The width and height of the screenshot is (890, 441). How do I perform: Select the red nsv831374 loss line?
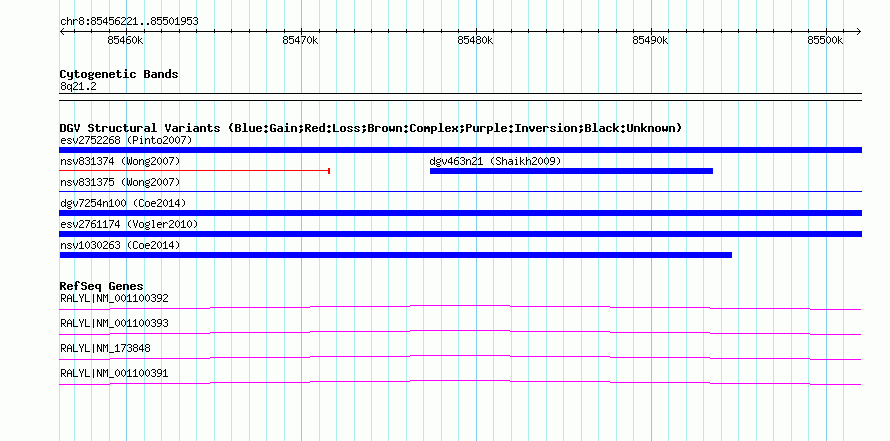[195, 171]
